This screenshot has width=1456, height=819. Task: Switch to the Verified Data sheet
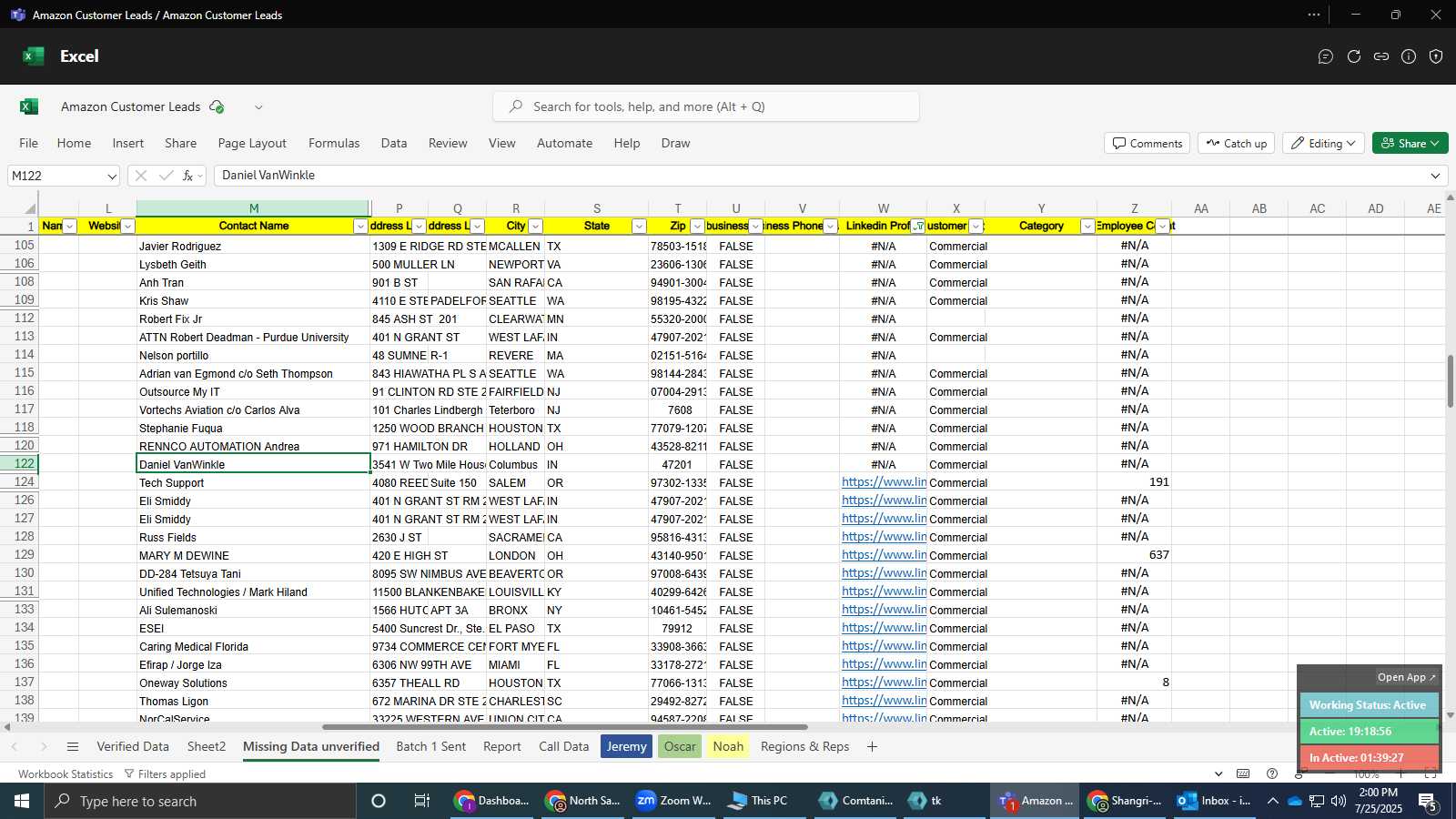tap(133, 747)
